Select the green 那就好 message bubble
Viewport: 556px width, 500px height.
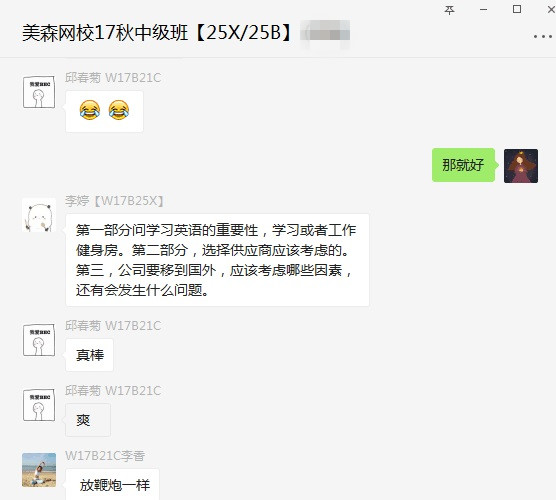[463, 165]
